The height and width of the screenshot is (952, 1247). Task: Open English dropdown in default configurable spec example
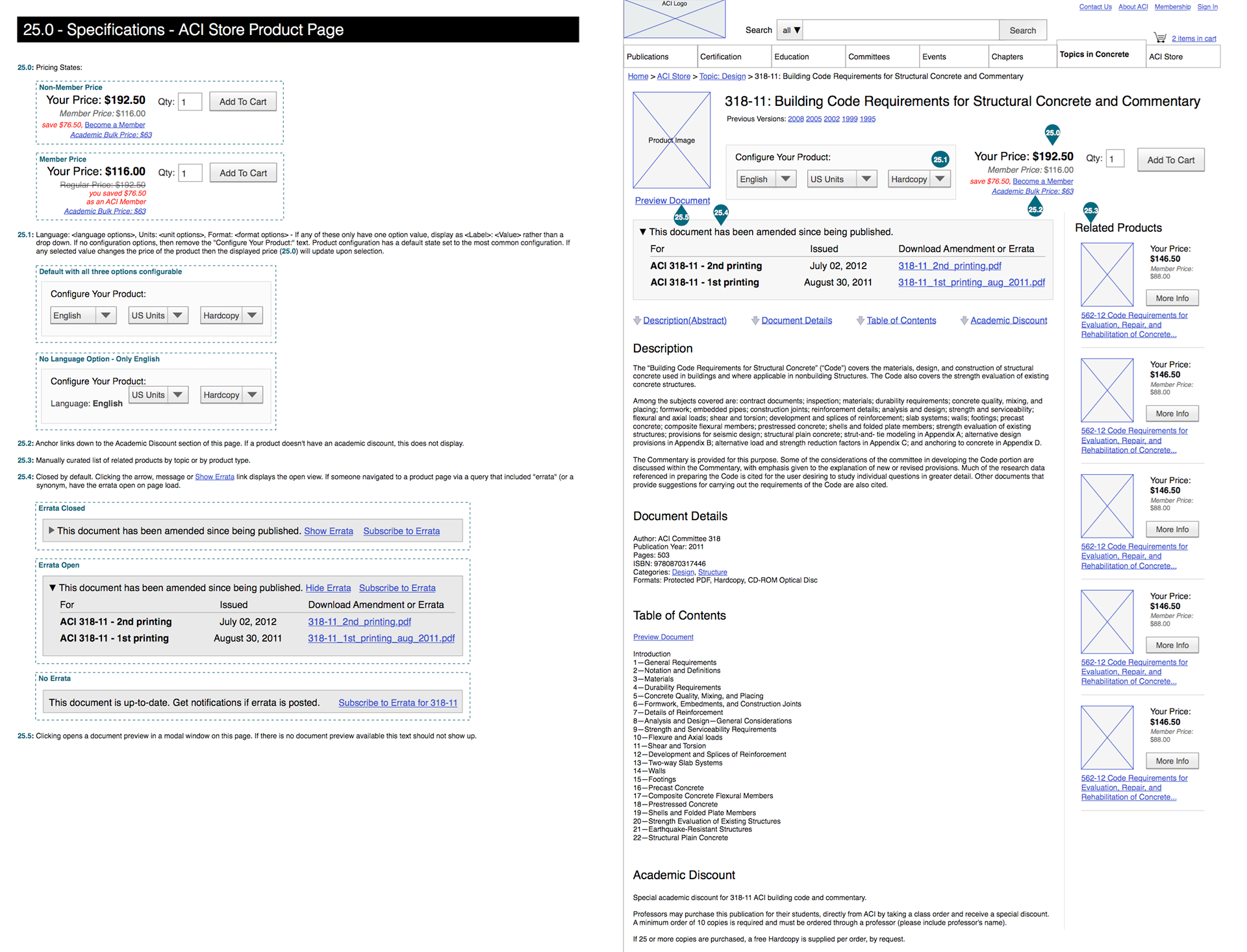(x=83, y=316)
